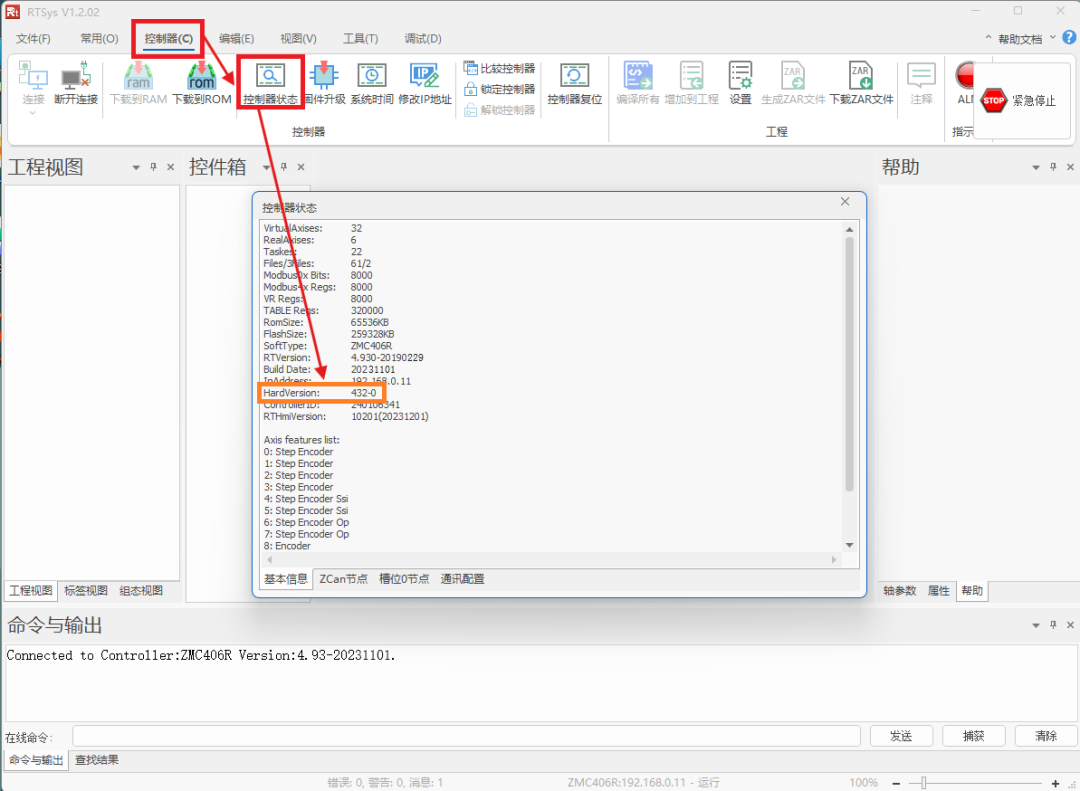Open the 编辑(E) ribbon tab
This screenshot has height=791, width=1080.
click(236, 39)
